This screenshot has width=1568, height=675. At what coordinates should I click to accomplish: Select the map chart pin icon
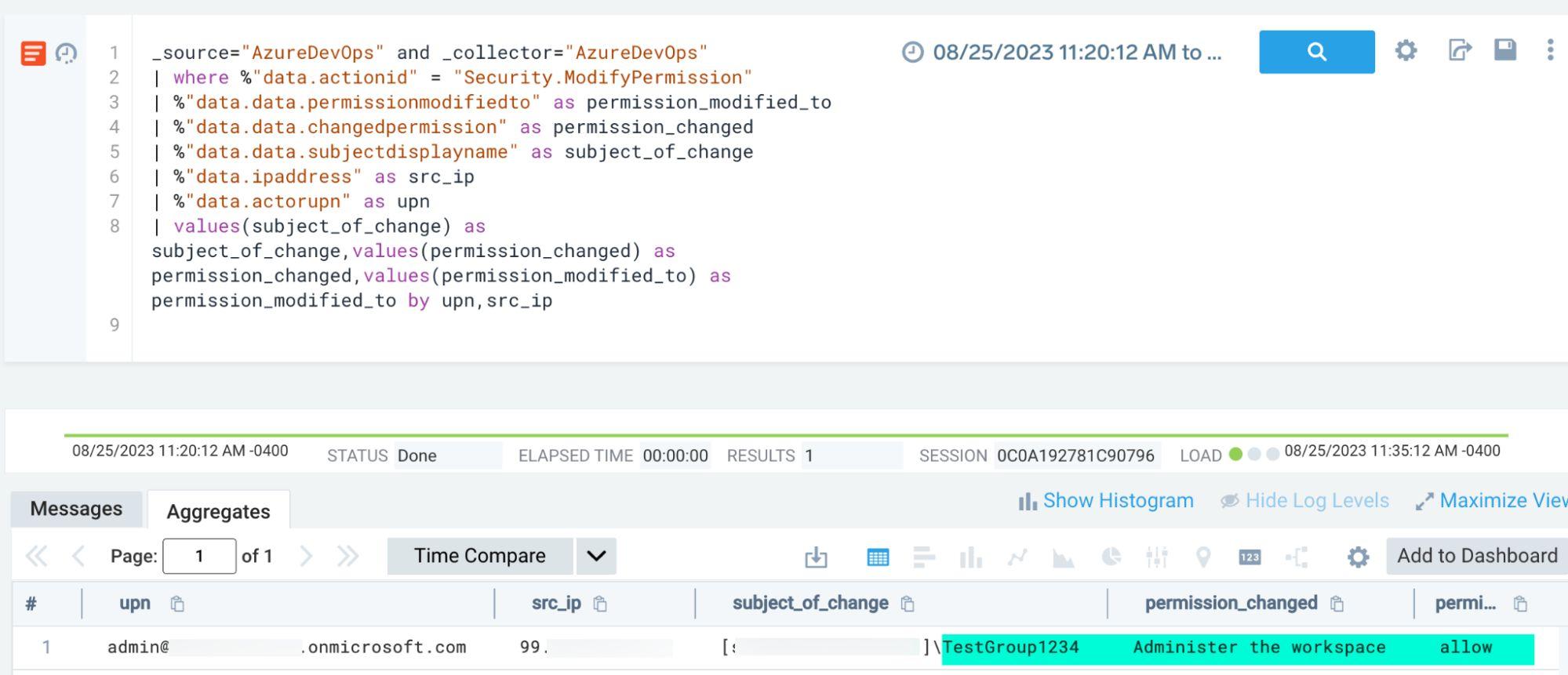(x=1202, y=557)
